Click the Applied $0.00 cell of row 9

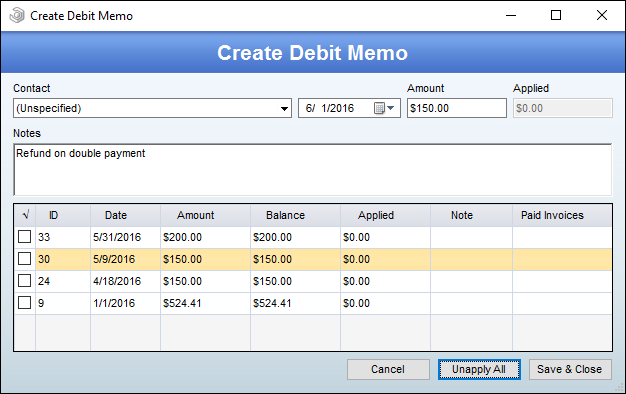click(386, 303)
